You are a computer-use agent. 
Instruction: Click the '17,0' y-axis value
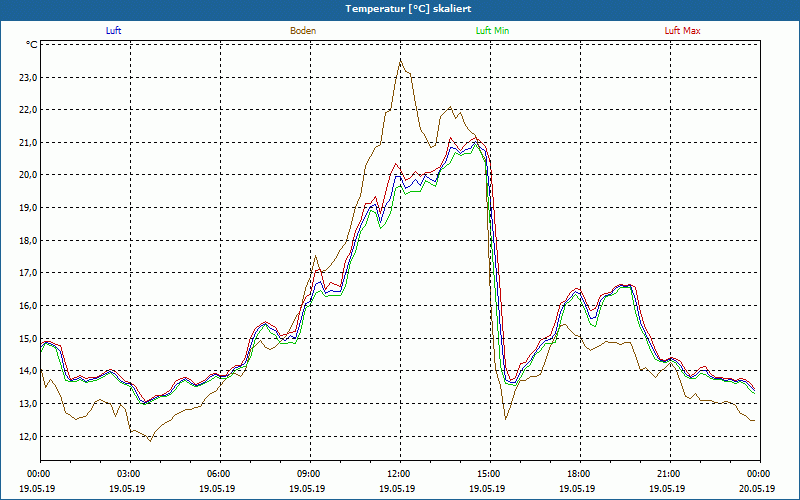pos(28,273)
